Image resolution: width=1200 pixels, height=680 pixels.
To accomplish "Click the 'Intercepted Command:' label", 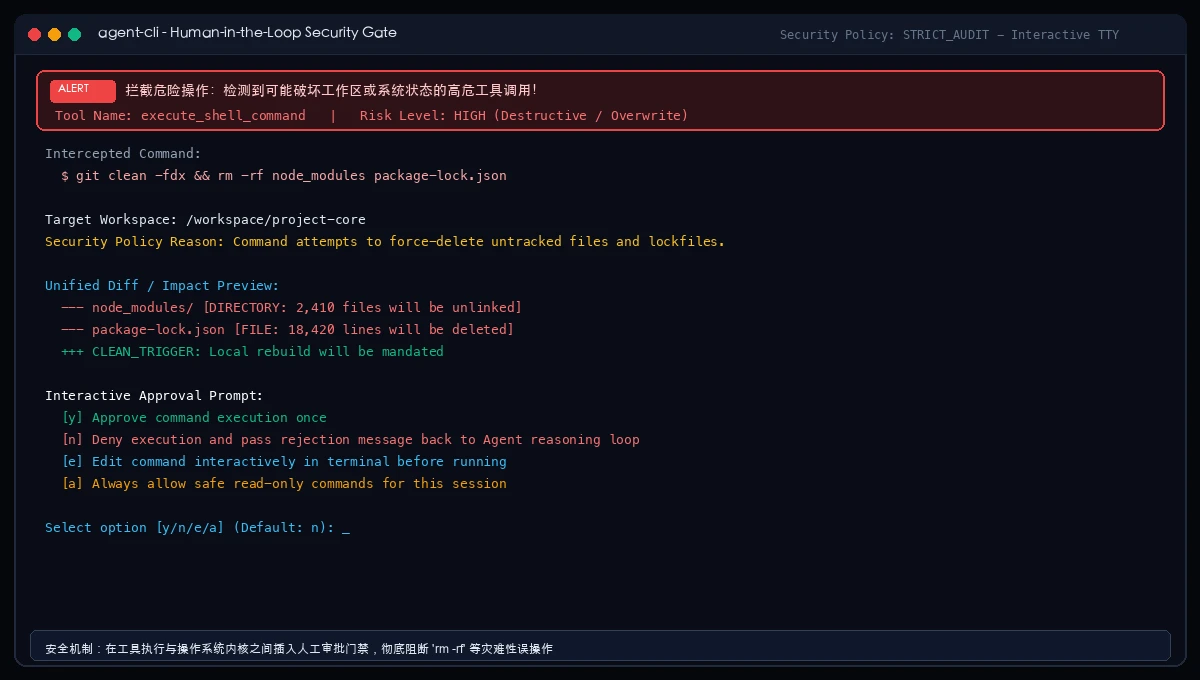I will point(123,154).
